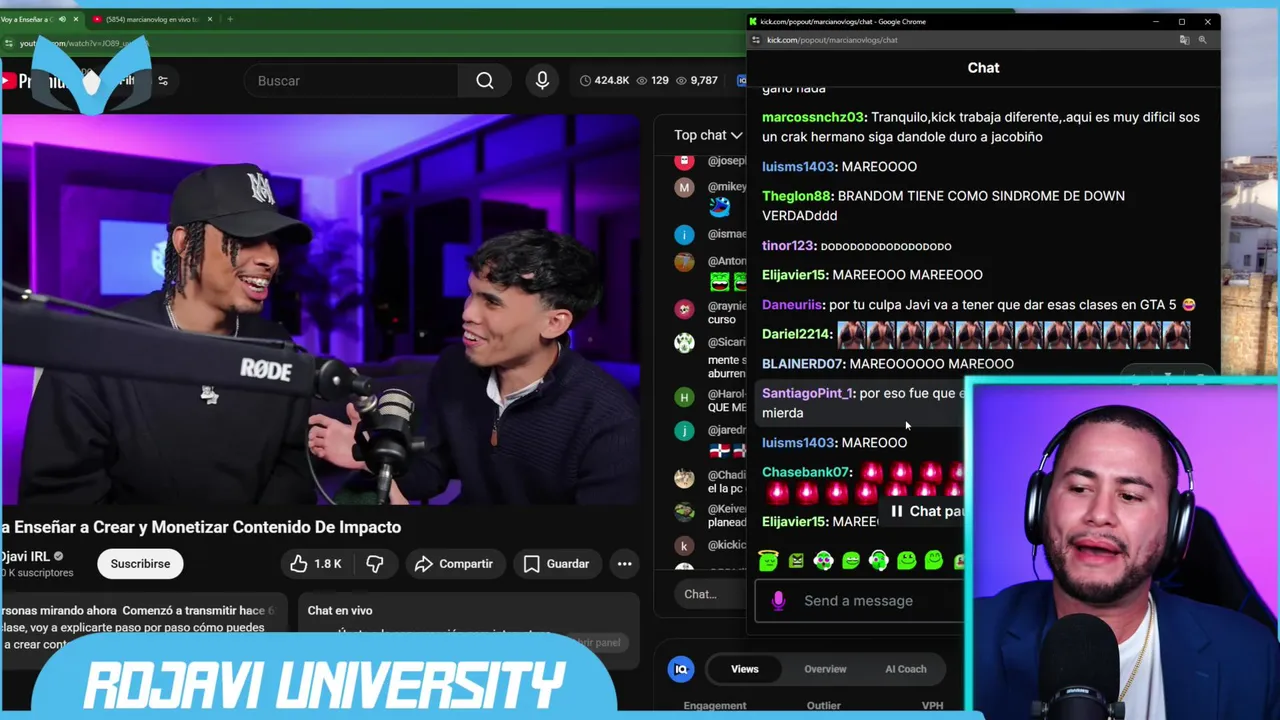The width and height of the screenshot is (1280, 720).
Task: Click the Engagement column label
Action: click(x=715, y=706)
